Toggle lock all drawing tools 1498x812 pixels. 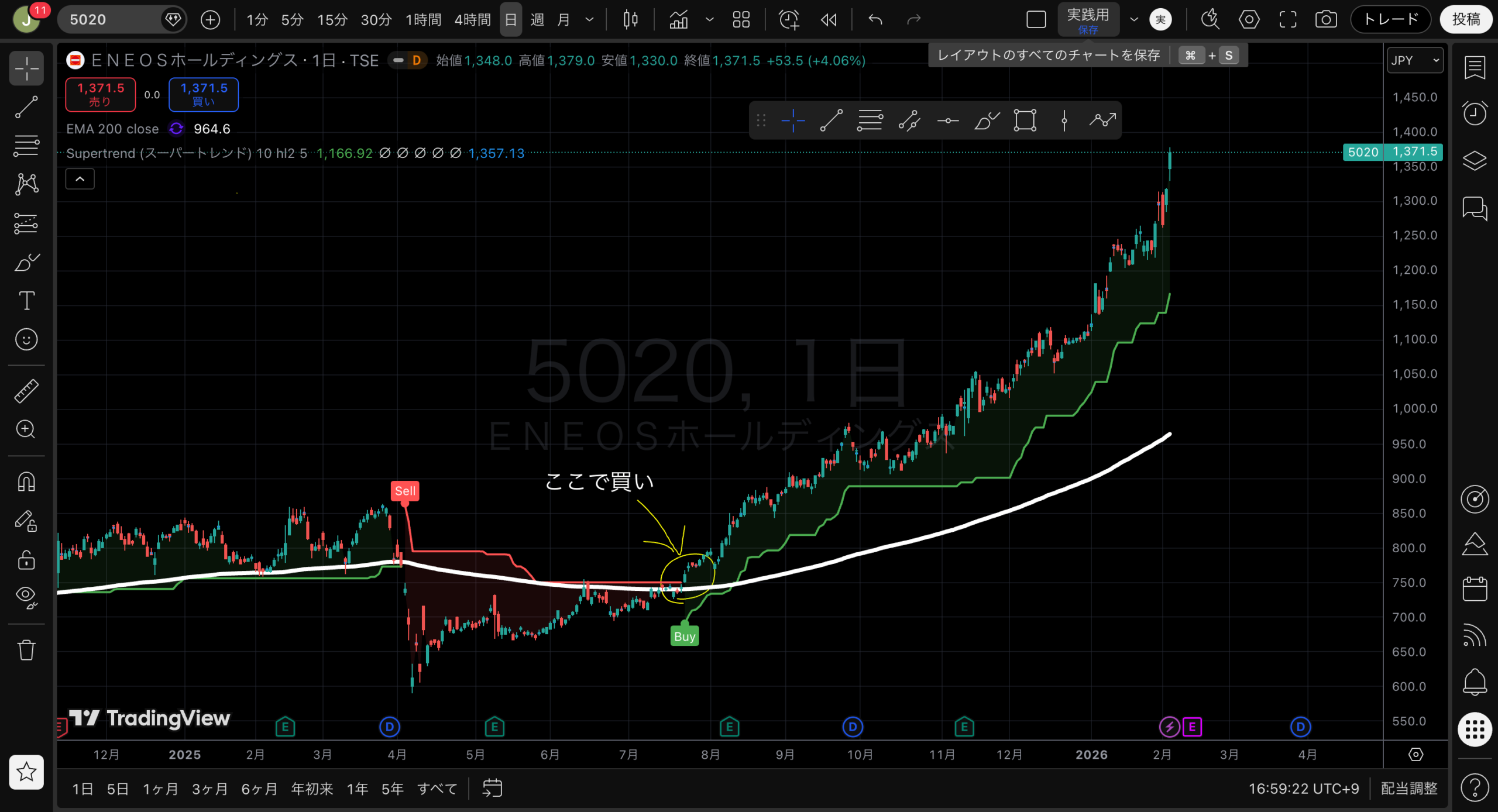click(26, 560)
